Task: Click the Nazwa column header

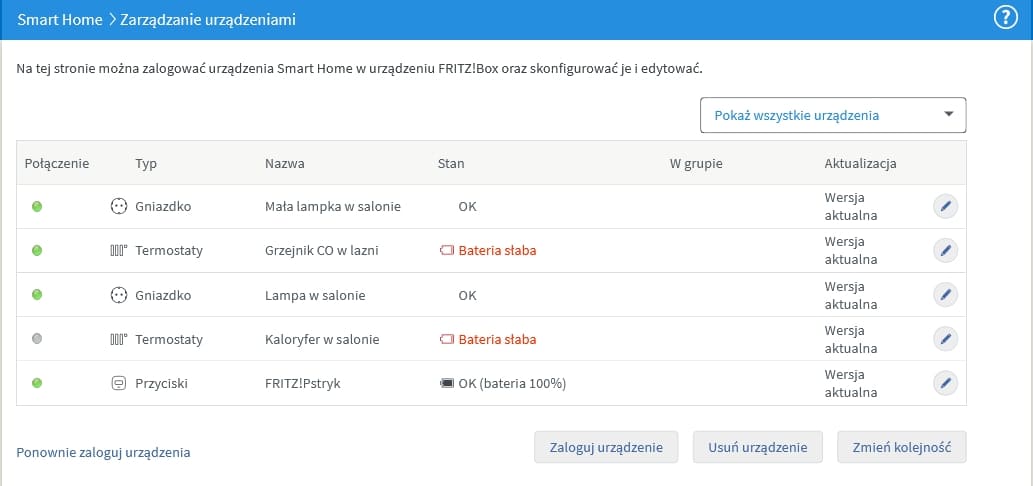Action: click(x=285, y=163)
